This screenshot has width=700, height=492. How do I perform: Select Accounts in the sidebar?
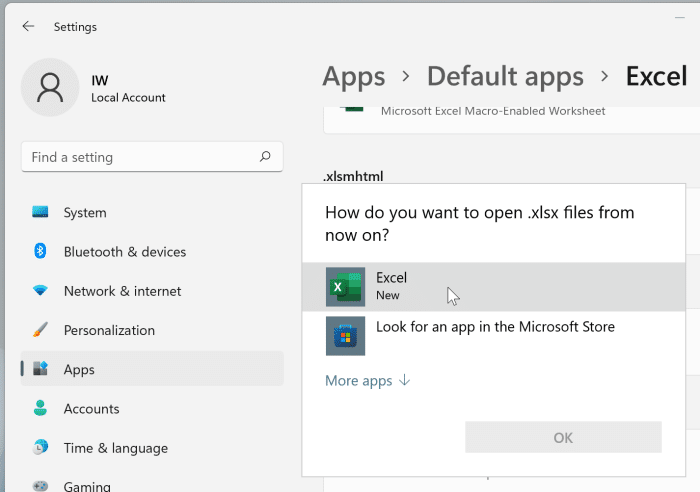[x=152, y=409]
